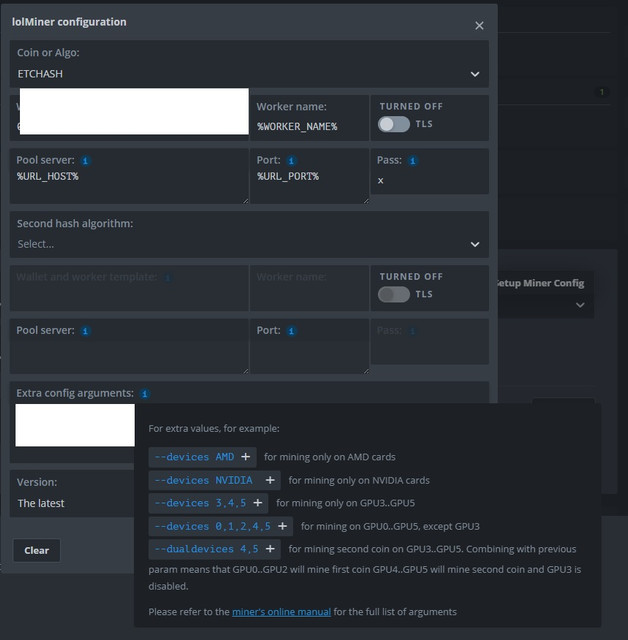Expand the Second hash algorithm dropdown

coord(250,243)
